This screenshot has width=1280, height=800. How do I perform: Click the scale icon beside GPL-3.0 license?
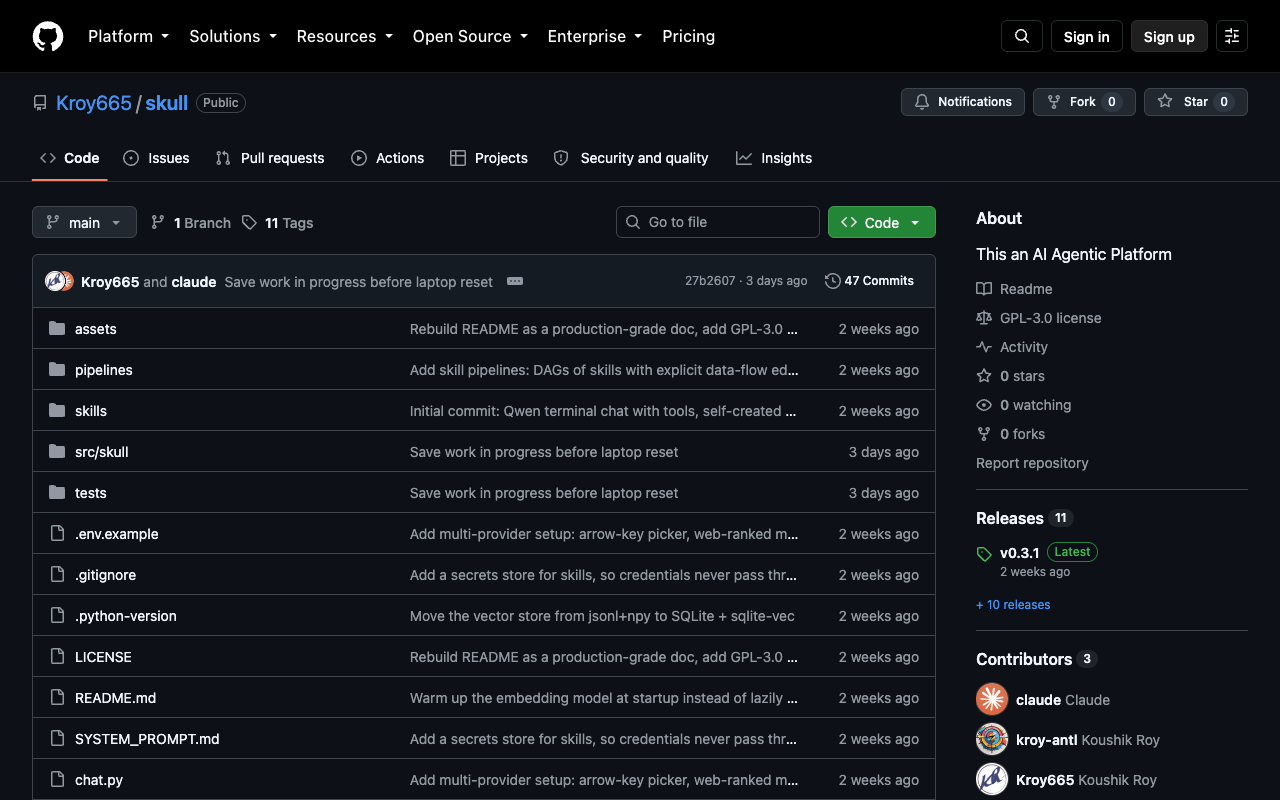point(984,318)
